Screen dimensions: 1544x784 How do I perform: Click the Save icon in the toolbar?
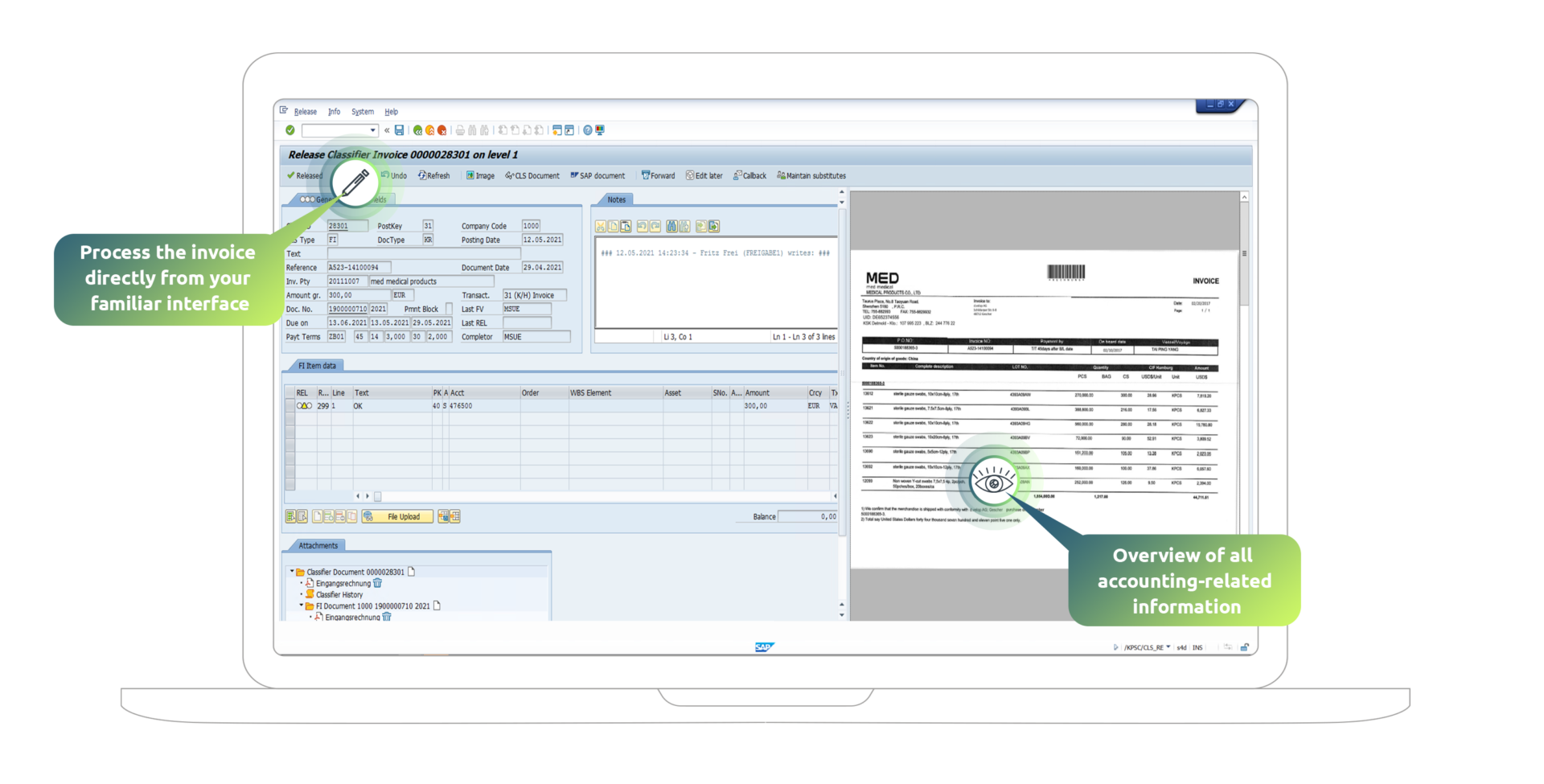pyautogui.click(x=399, y=130)
